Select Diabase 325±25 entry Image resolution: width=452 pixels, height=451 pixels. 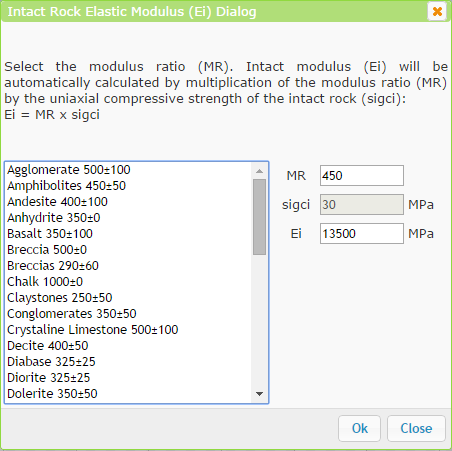[129, 362]
